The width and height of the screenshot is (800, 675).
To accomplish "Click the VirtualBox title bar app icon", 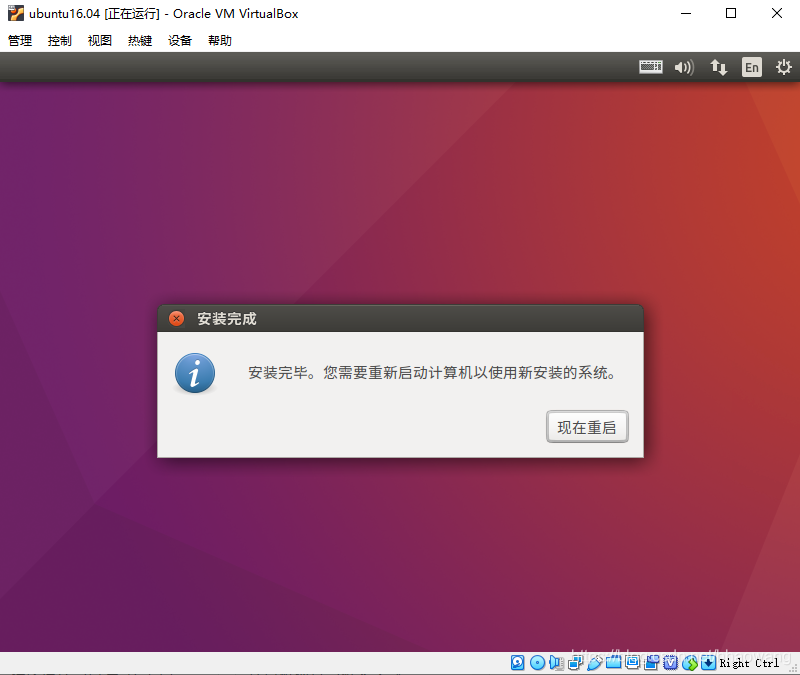I will (16, 13).
